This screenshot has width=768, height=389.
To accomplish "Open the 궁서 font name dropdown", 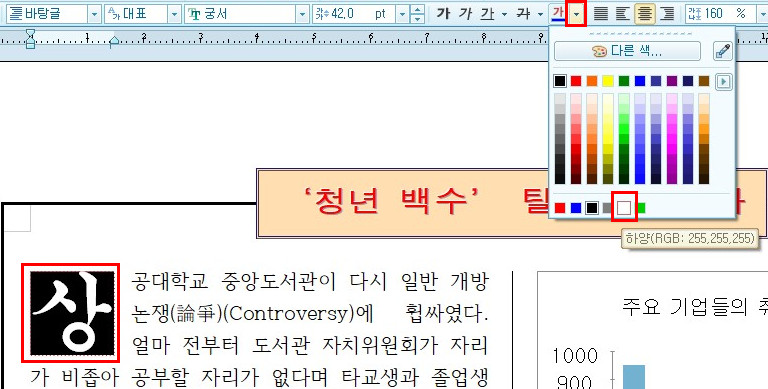I will click(302, 14).
